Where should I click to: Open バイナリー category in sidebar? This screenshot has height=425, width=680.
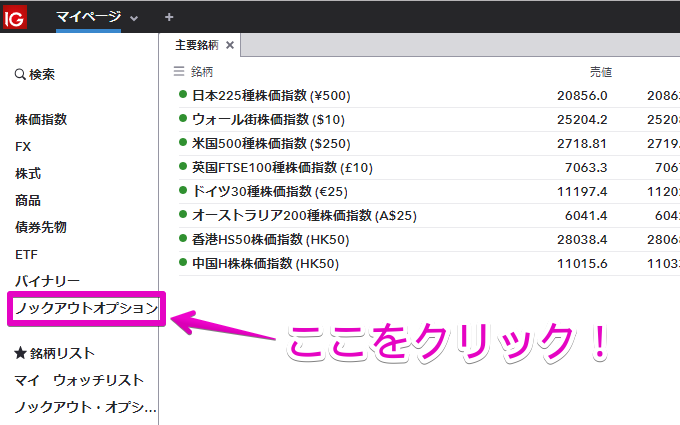point(47,281)
